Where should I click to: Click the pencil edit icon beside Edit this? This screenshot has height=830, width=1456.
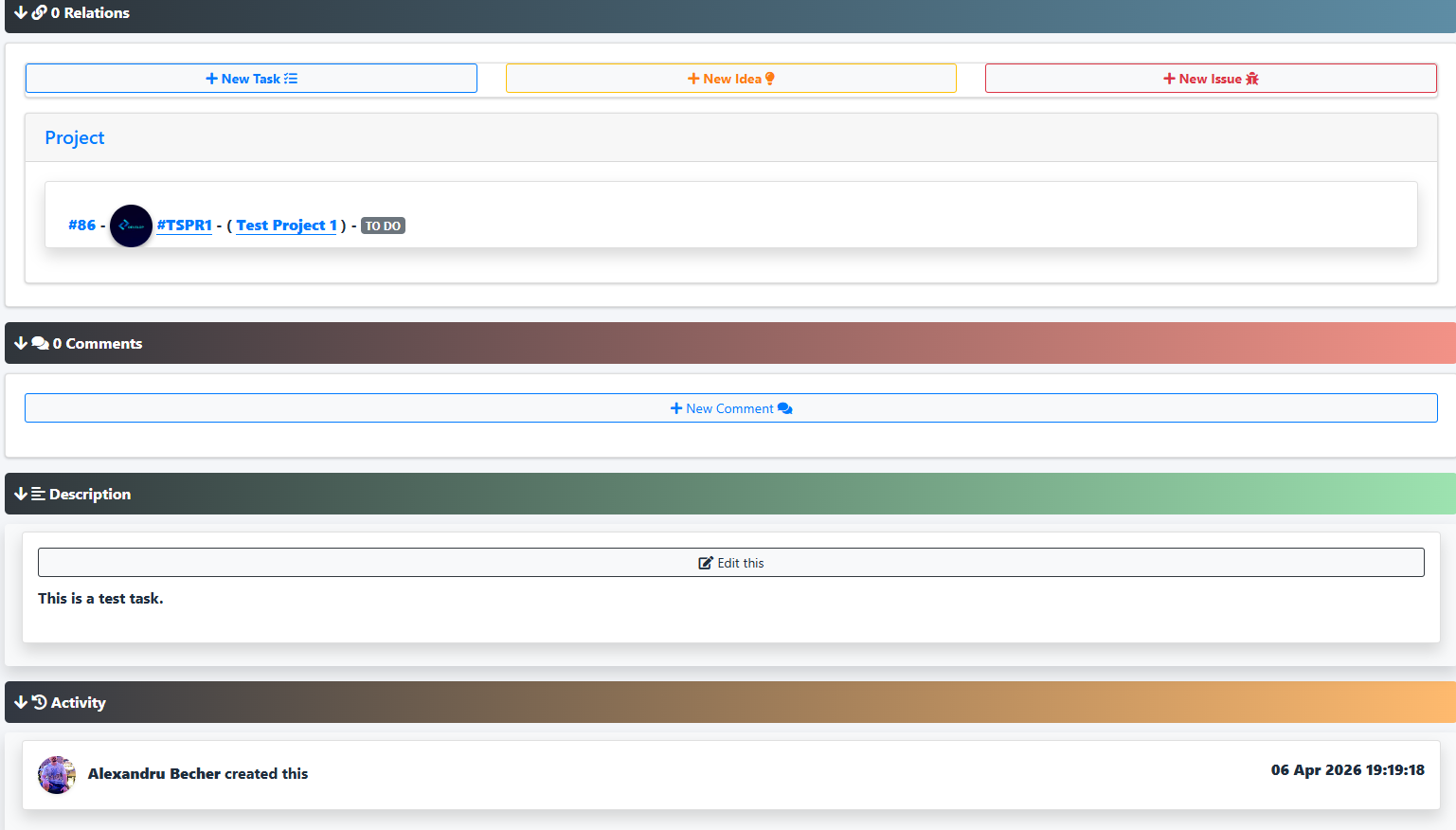(706, 563)
